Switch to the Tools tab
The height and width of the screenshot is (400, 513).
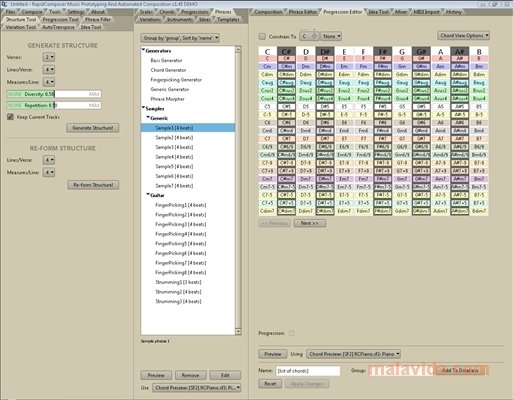point(55,12)
